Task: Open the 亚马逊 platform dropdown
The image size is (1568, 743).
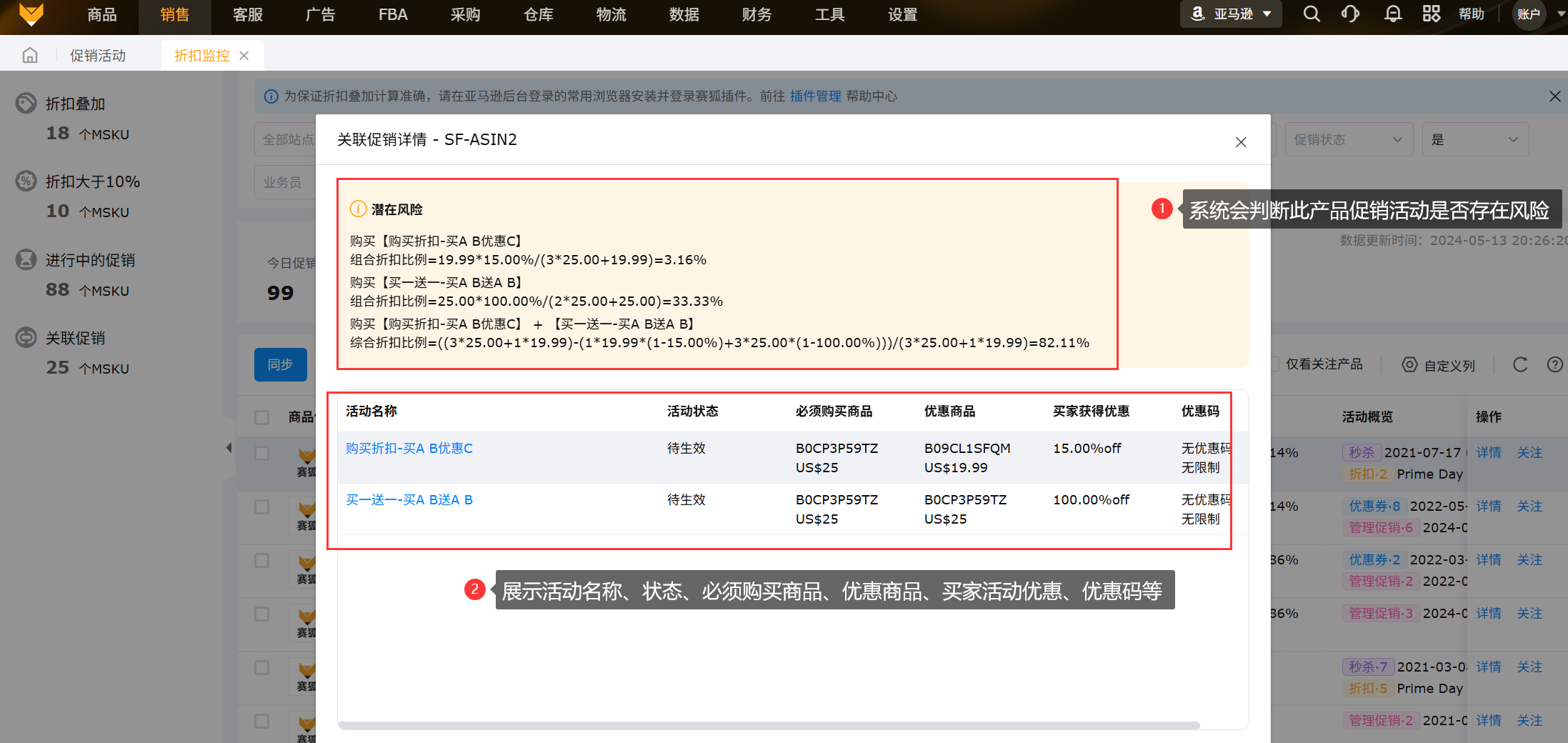Action: pos(1231,14)
